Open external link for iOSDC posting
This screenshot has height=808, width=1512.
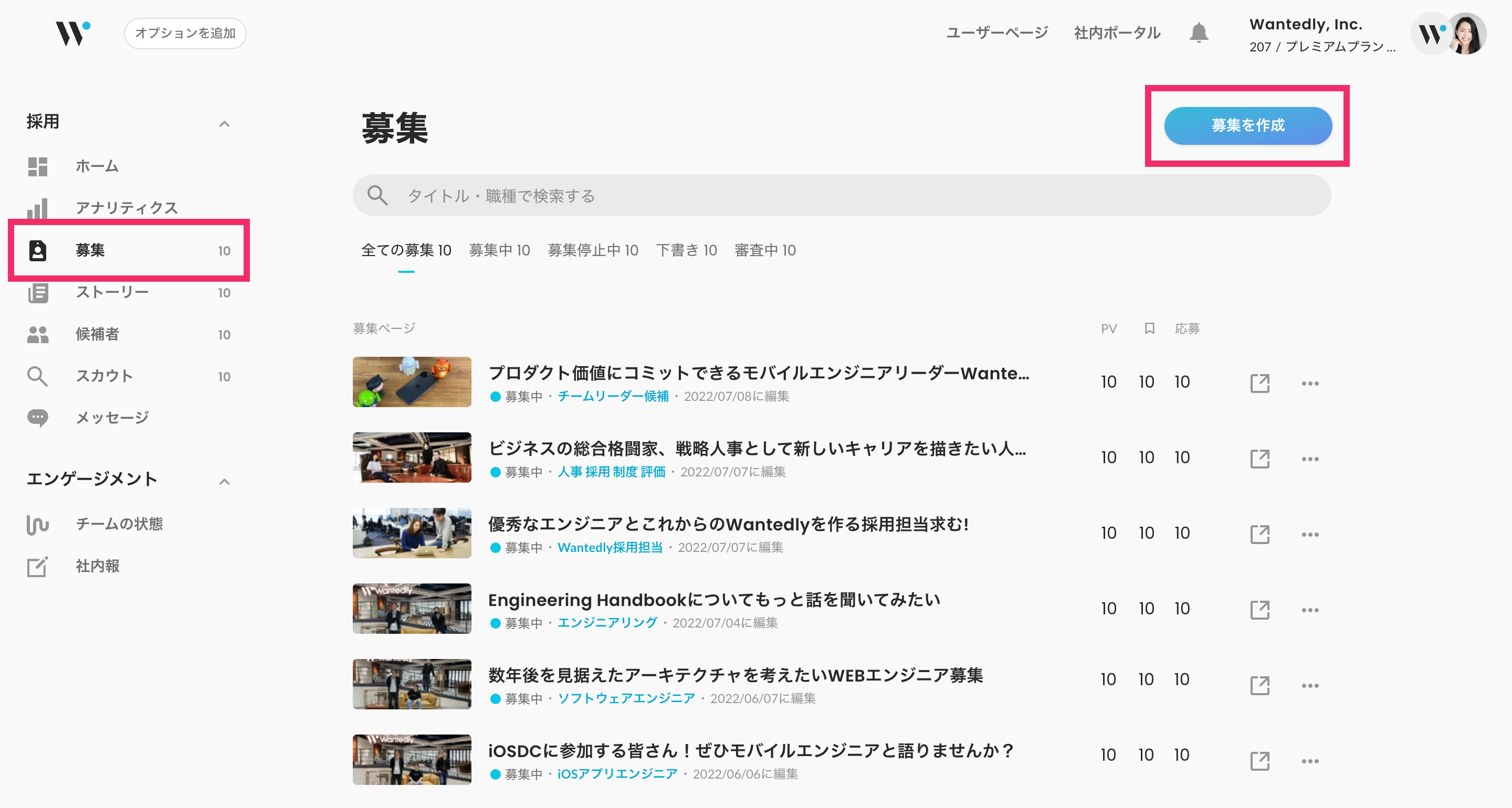point(1259,761)
